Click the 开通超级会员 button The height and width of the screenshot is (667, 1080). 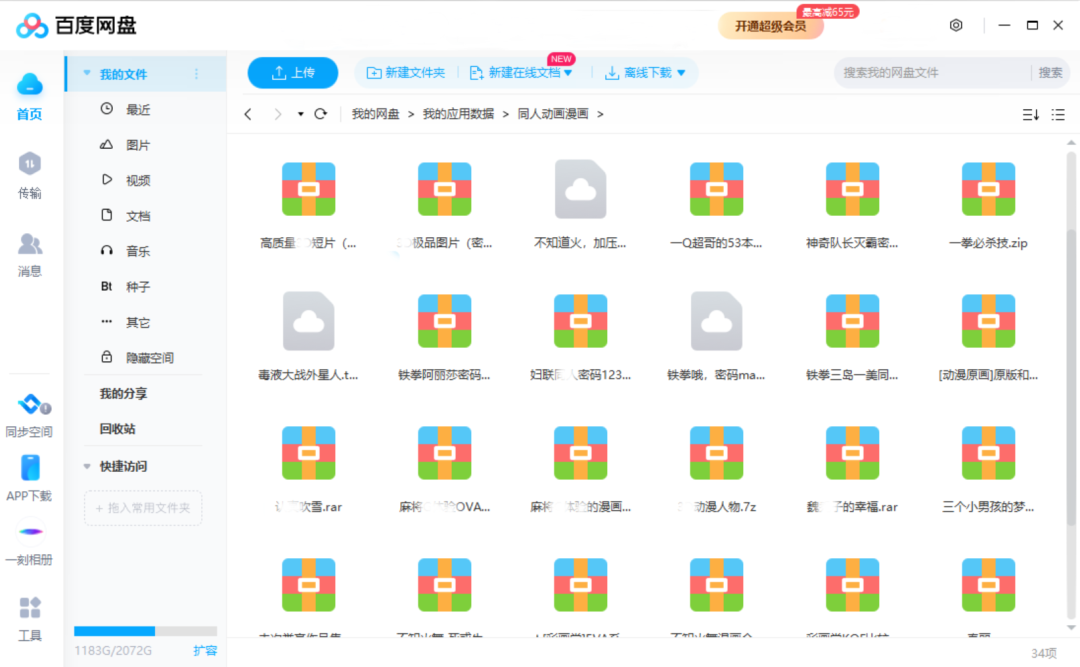click(770, 26)
